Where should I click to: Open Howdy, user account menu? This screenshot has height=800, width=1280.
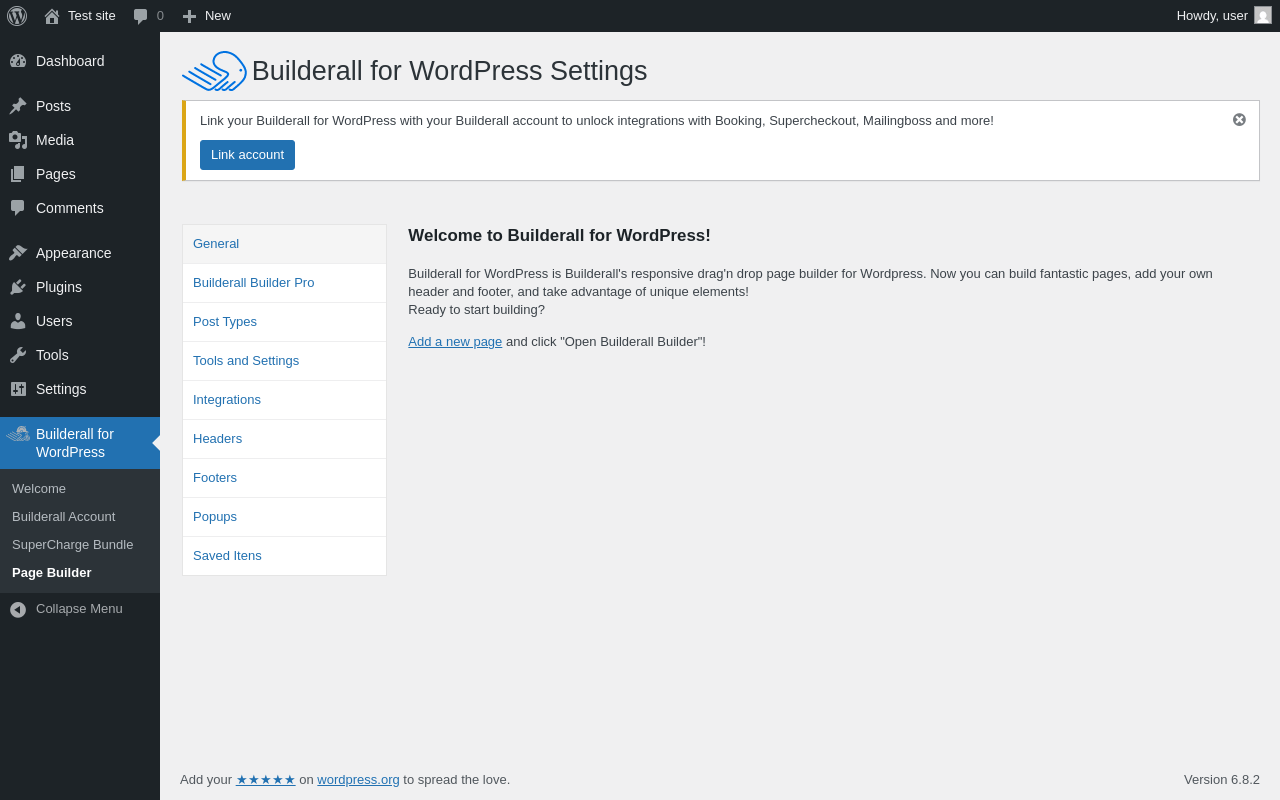pyautogui.click(x=1224, y=16)
